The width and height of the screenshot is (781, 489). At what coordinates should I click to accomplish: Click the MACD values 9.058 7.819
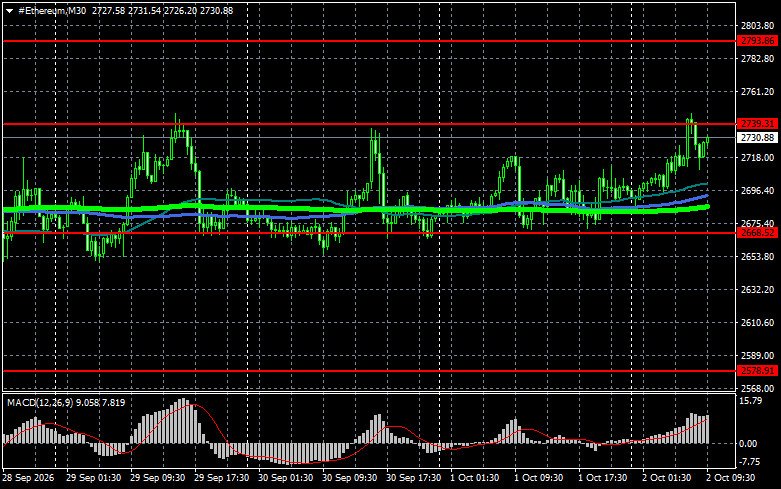click(102, 402)
